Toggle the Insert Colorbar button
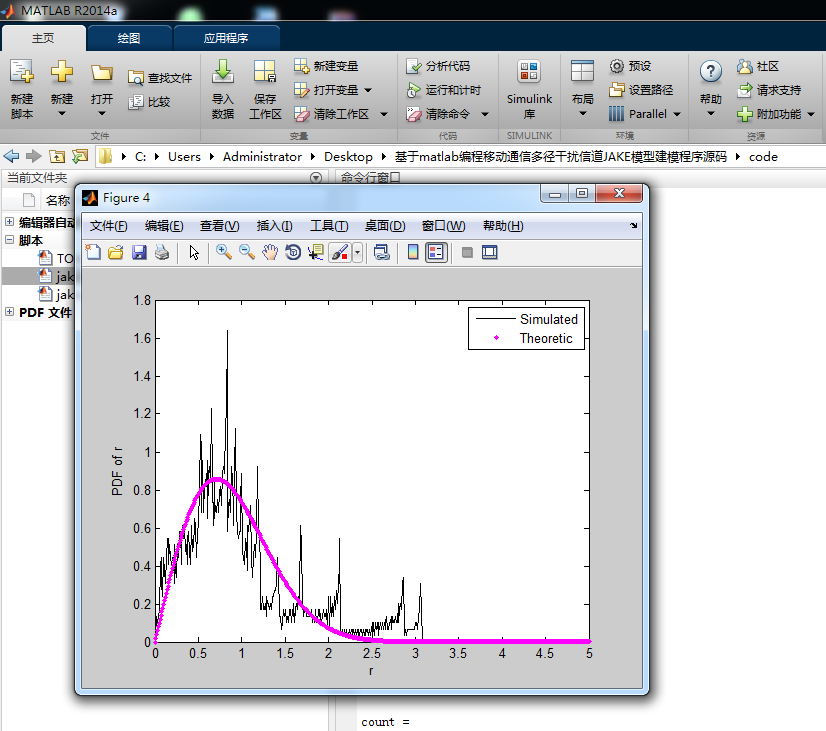This screenshot has width=826, height=731. coord(413,252)
